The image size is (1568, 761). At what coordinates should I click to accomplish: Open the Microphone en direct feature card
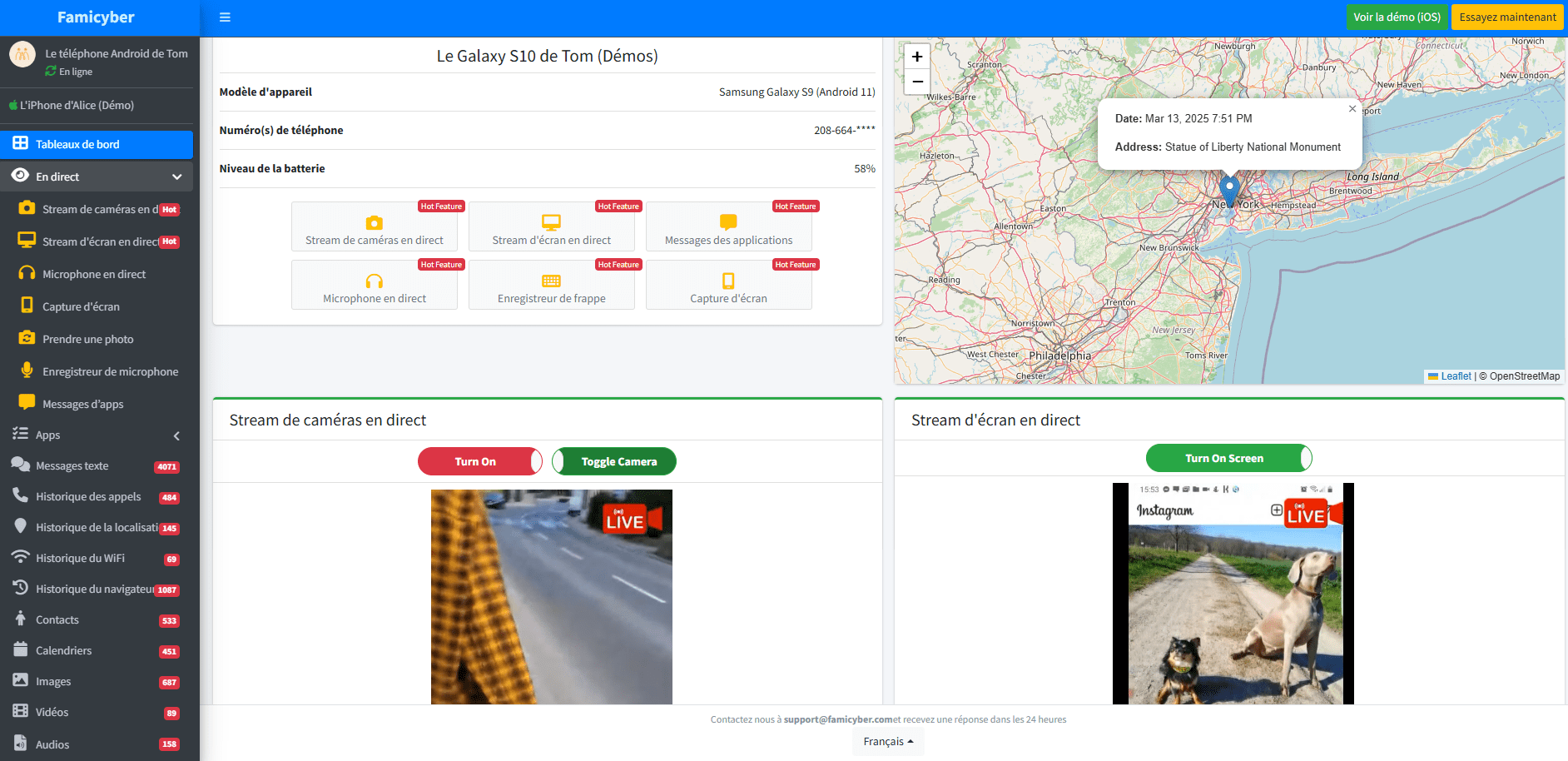point(375,285)
